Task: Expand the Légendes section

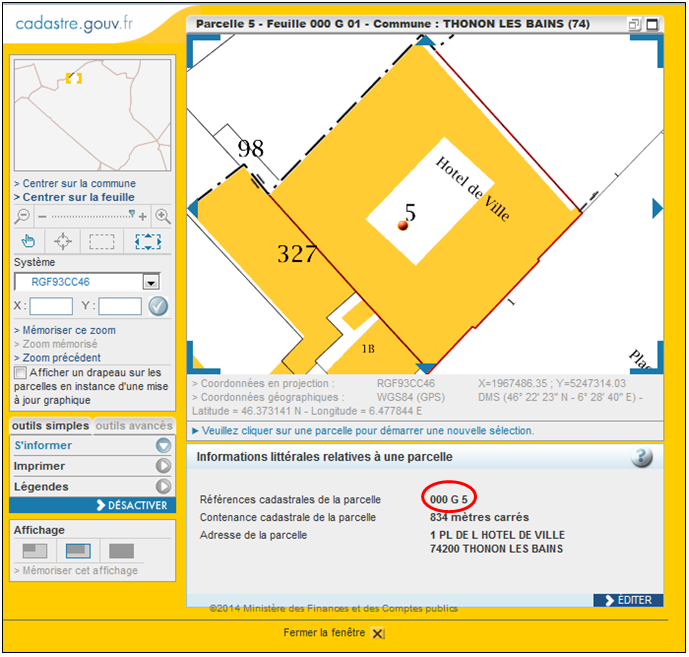Action: tap(163, 487)
